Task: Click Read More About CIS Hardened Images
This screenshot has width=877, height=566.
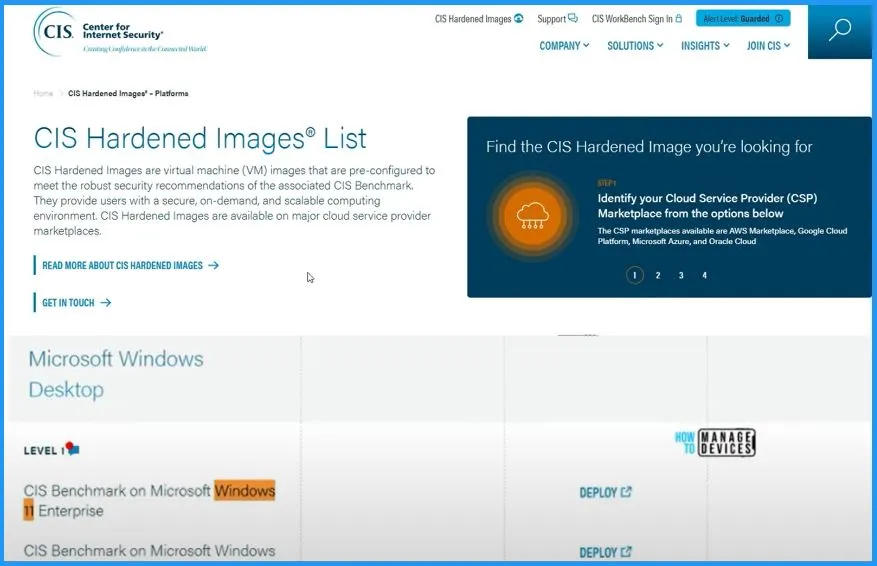Action: [129, 266]
